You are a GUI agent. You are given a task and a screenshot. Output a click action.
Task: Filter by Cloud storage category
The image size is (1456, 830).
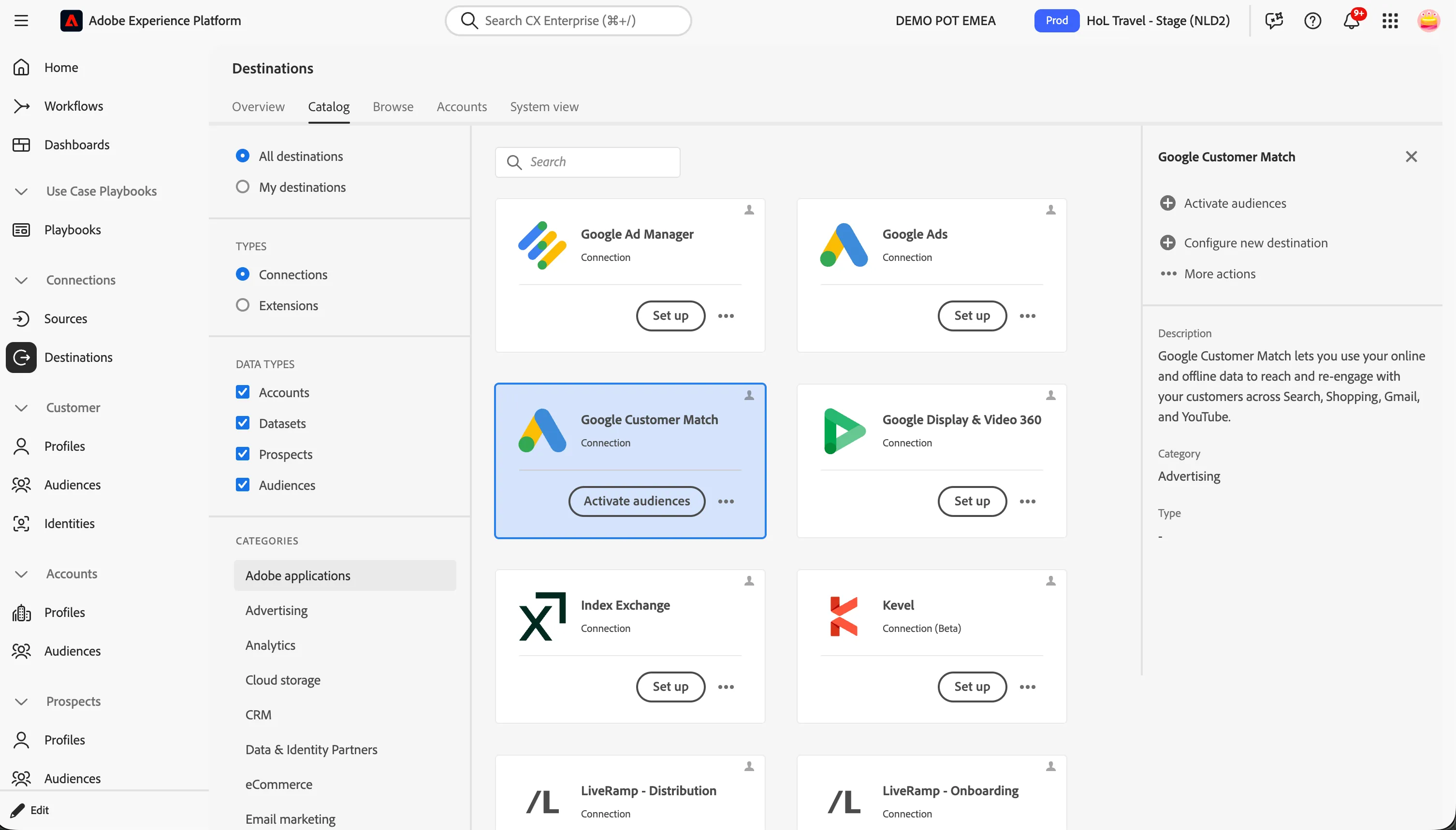[x=345, y=680]
